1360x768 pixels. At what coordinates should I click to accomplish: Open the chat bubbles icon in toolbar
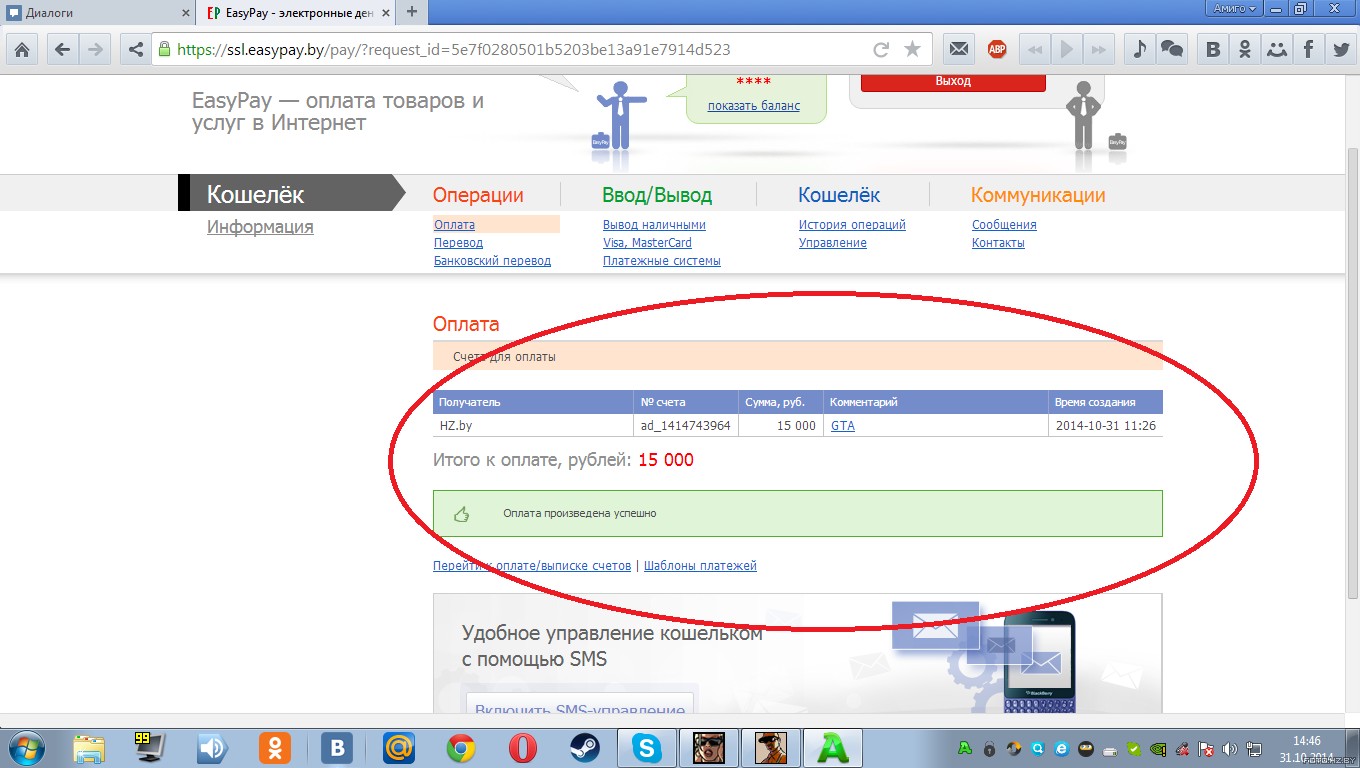(1171, 49)
